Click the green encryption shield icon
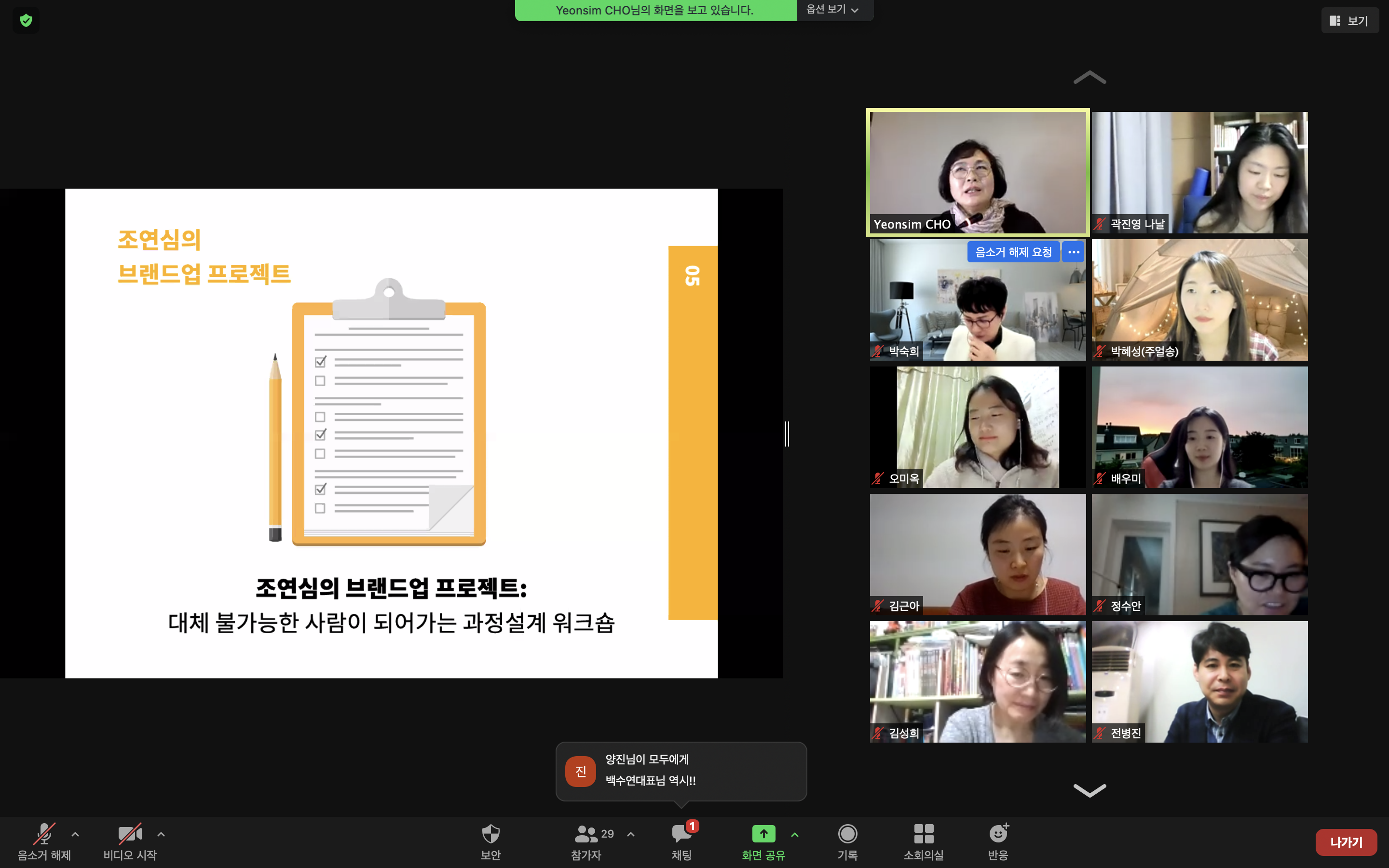The image size is (1389, 868). [x=26, y=21]
